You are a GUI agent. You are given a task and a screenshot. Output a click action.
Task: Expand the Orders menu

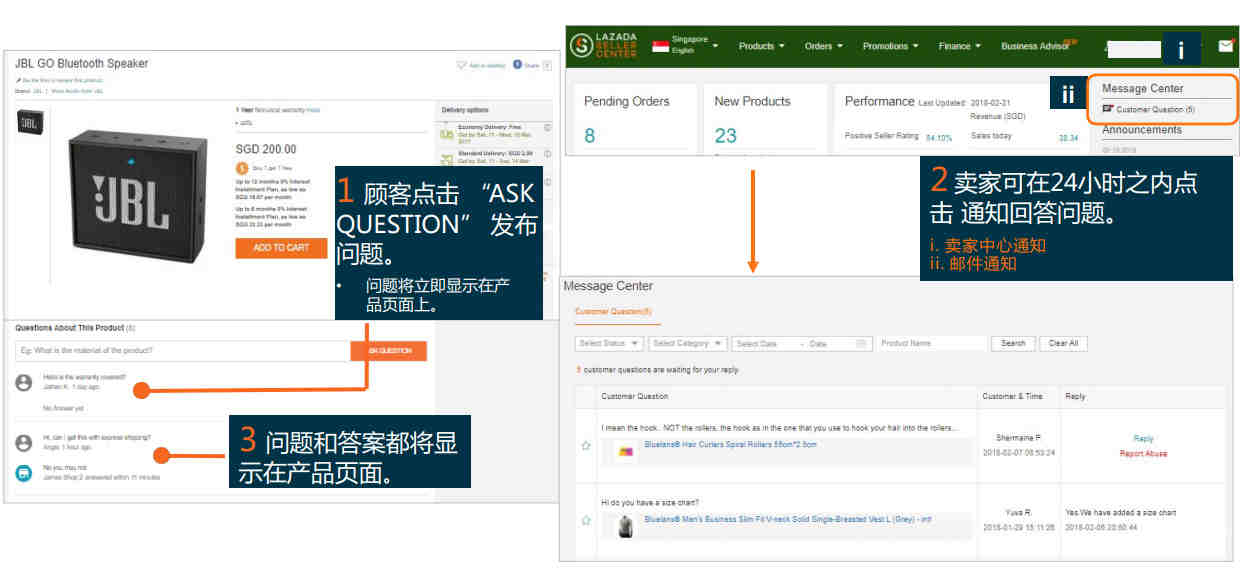tap(823, 46)
